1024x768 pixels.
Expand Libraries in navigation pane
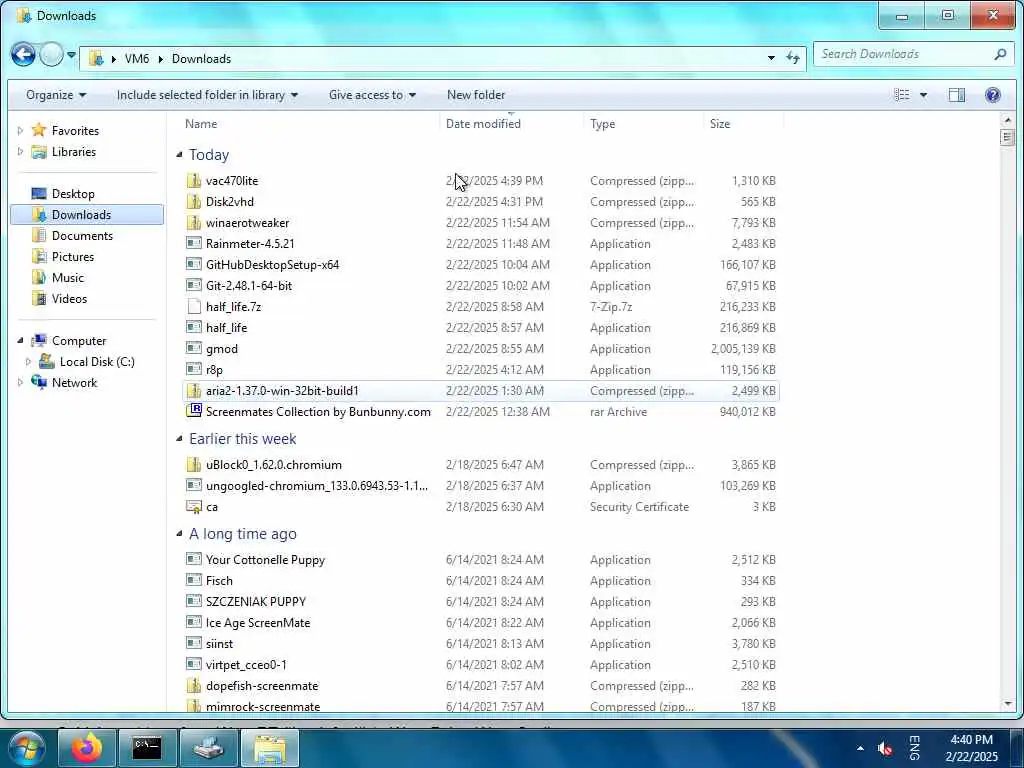[20, 152]
